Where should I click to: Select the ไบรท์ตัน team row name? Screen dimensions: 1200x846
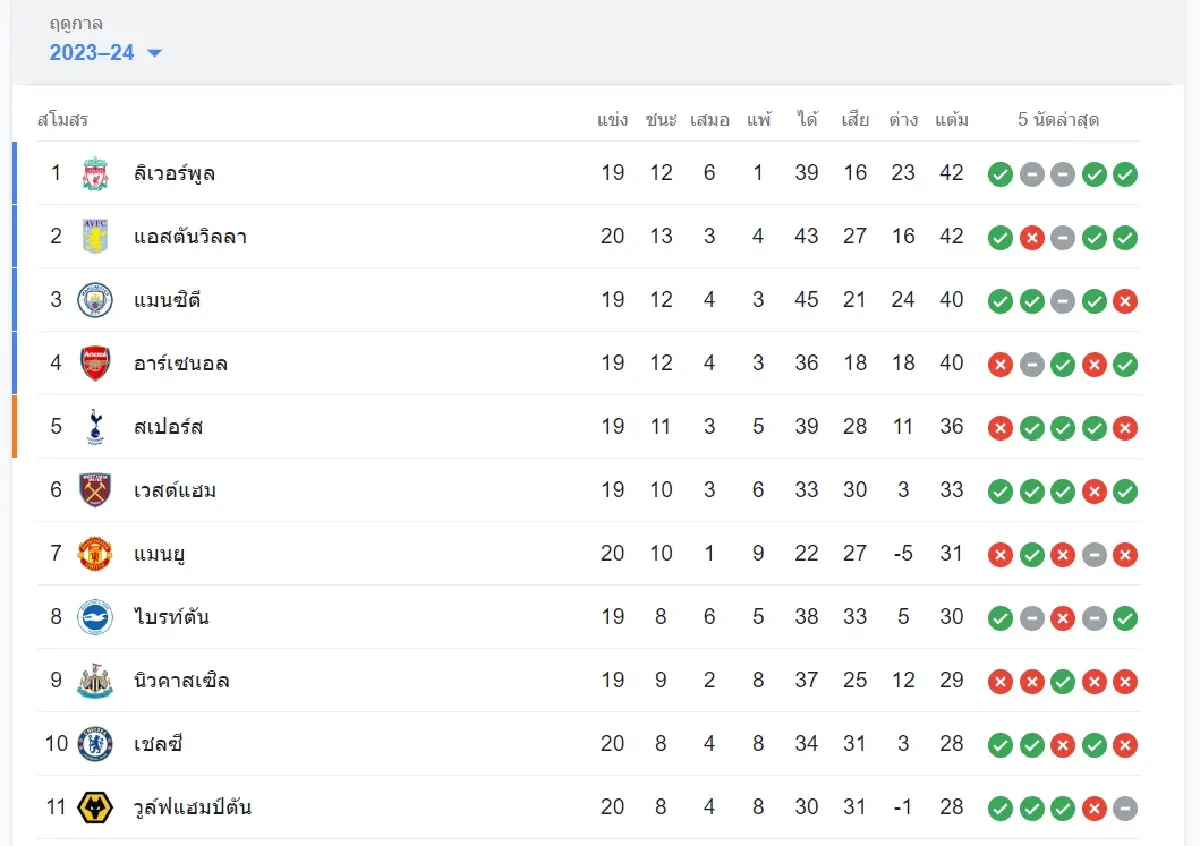point(172,617)
